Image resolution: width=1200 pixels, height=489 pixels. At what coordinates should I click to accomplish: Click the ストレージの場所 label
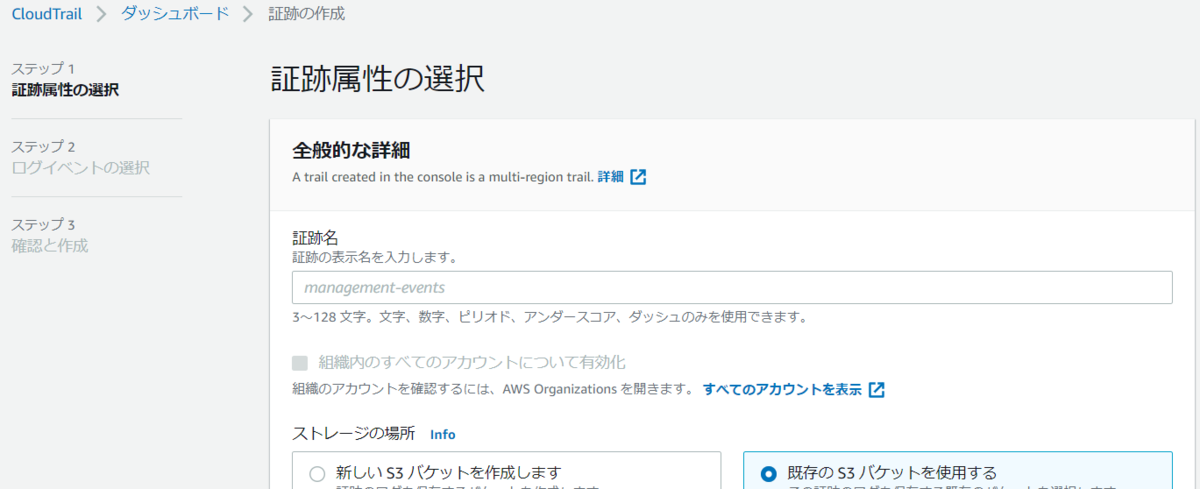[x=354, y=434]
